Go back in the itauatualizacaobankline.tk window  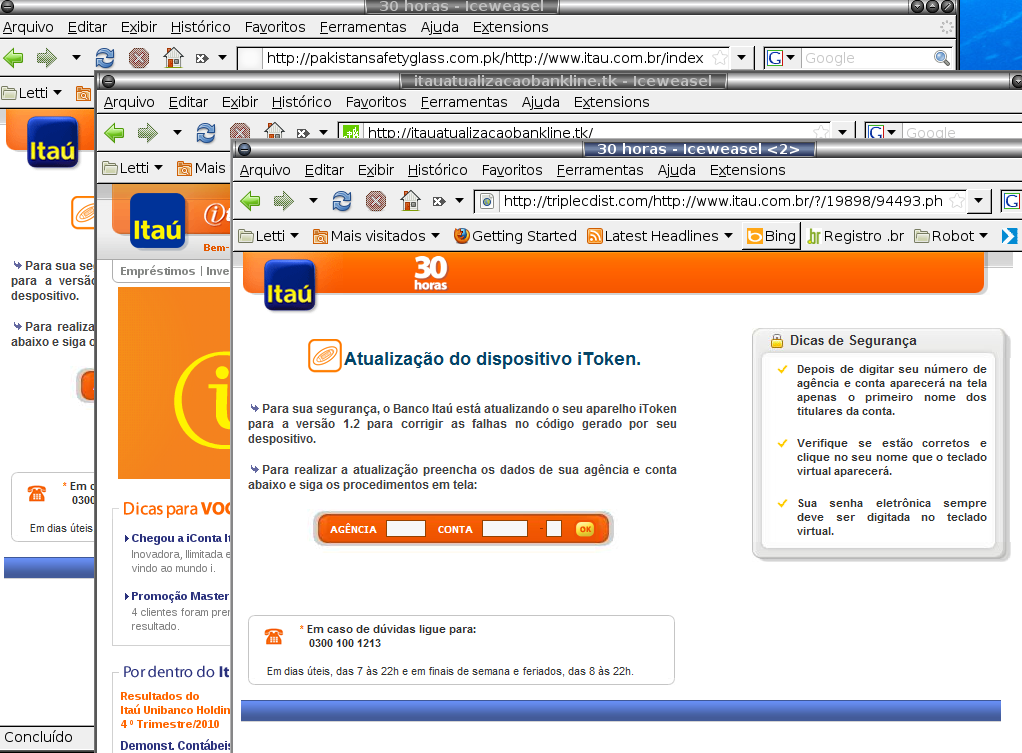pyautogui.click(x=114, y=133)
